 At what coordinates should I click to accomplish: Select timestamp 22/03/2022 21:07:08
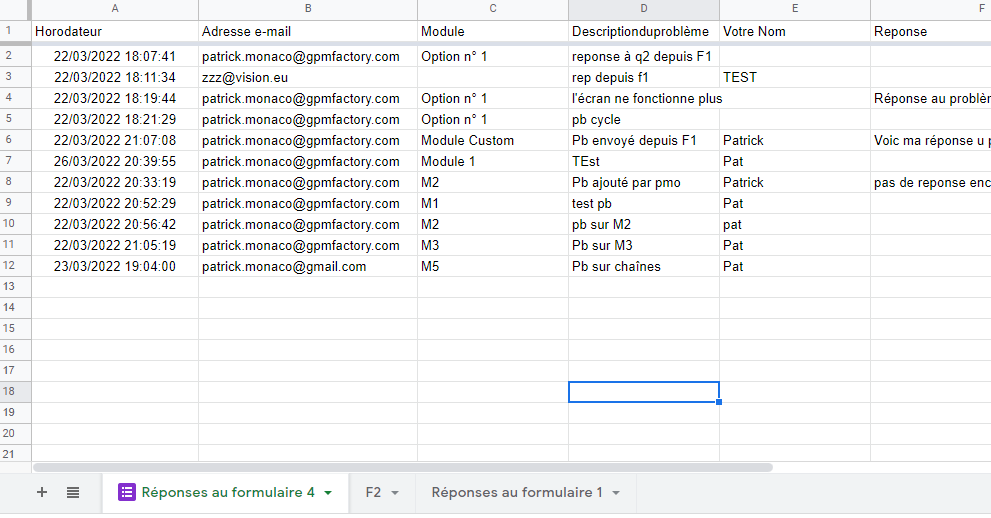115,140
